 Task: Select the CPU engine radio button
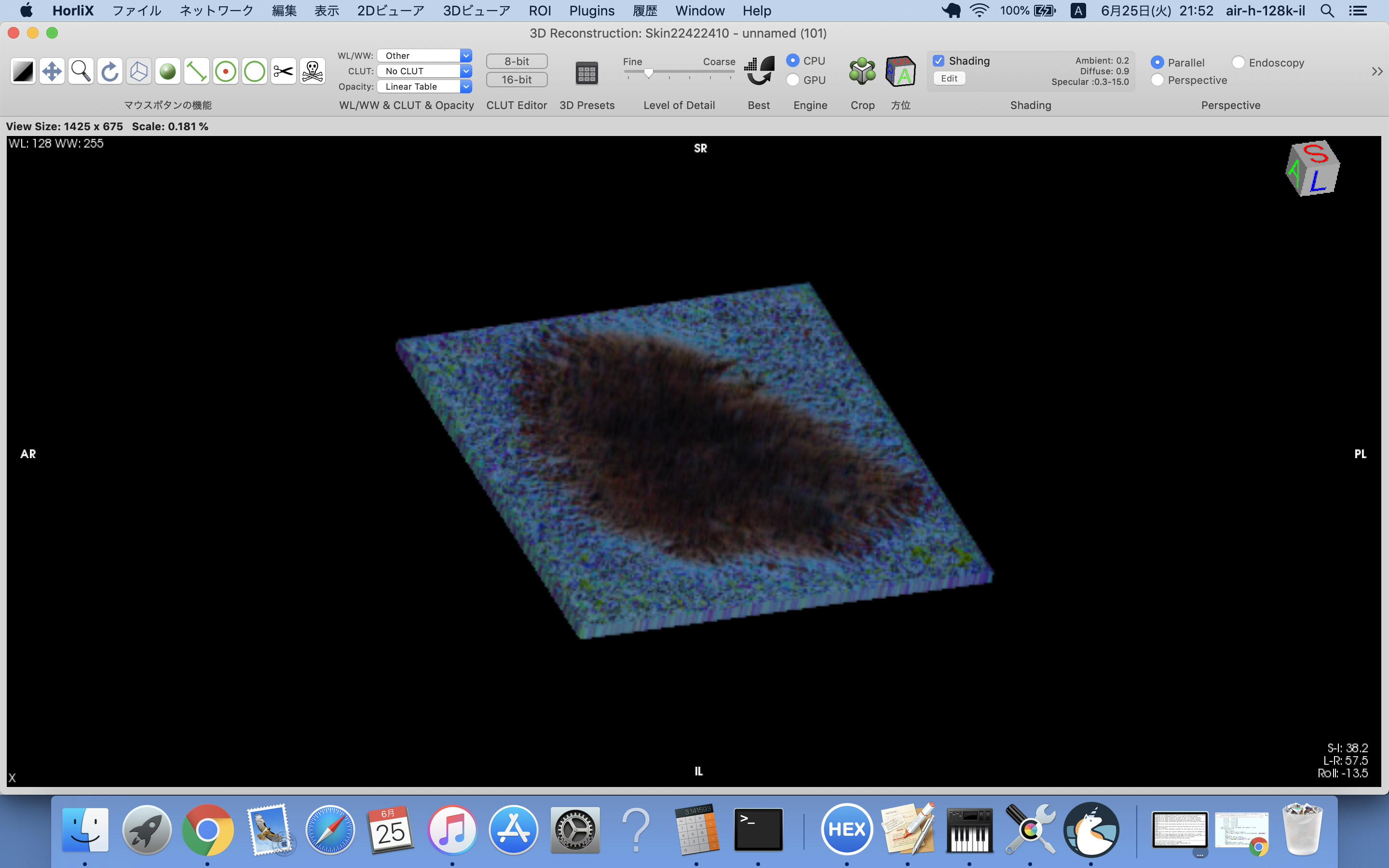coord(793,60)
